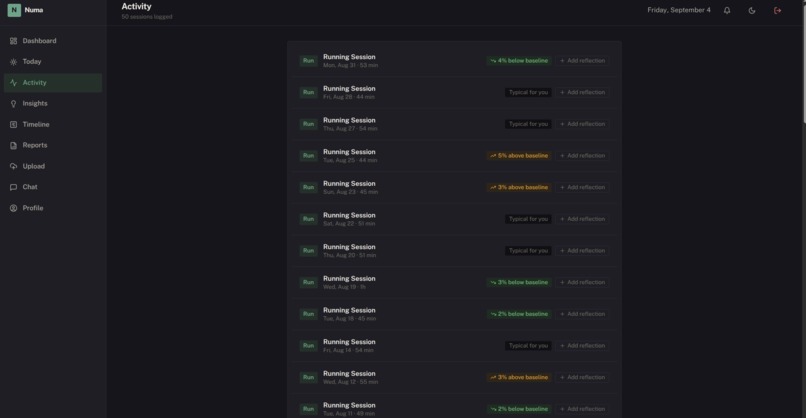Select Activity in the sidebar
Viewport: 806px width, 418px height.
click(x=53, y=82)
